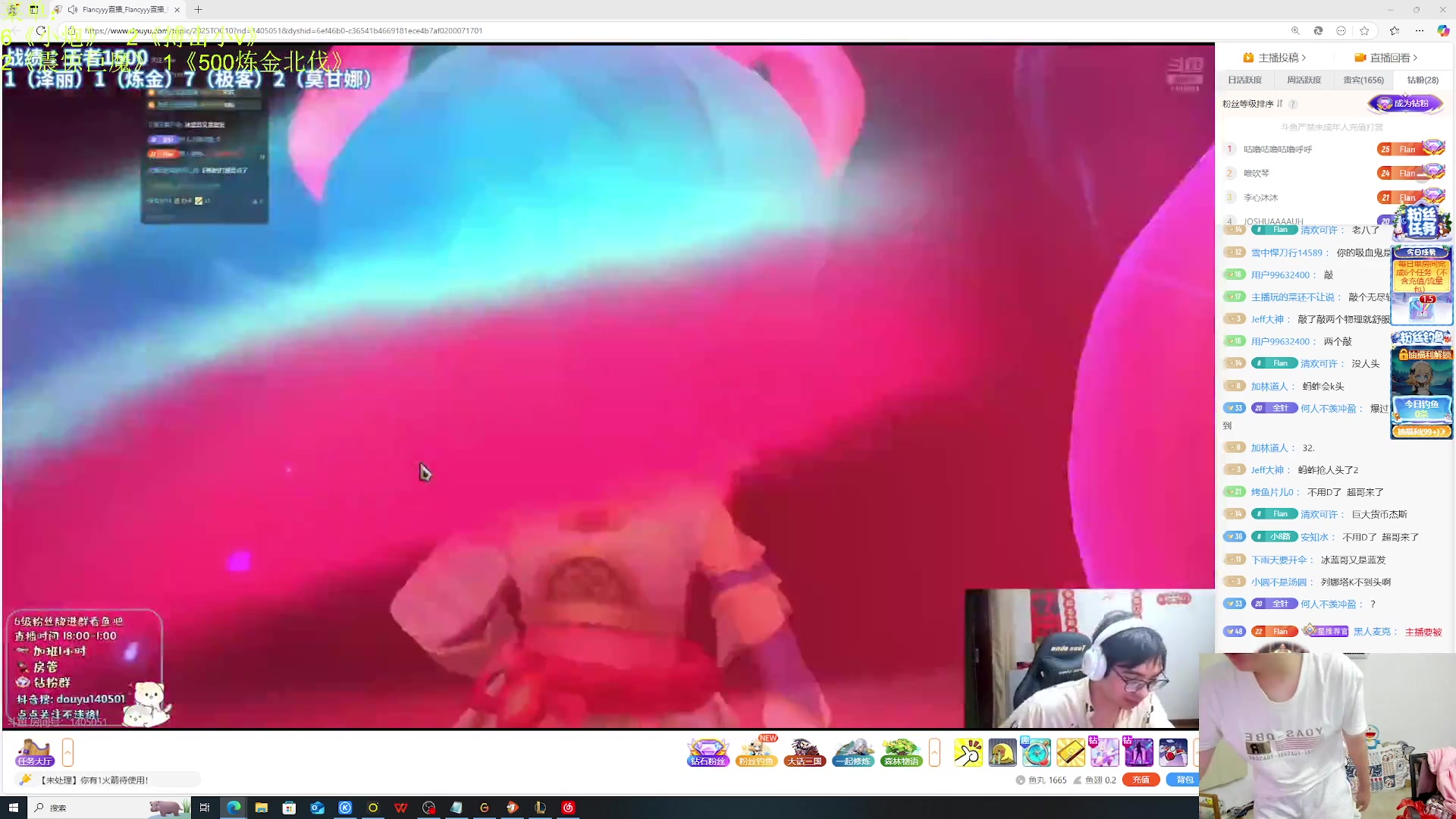Open 主播投稿 streamer submissions link
The height and width of the screenshot is (819, 1456).
click(1275, 58)
